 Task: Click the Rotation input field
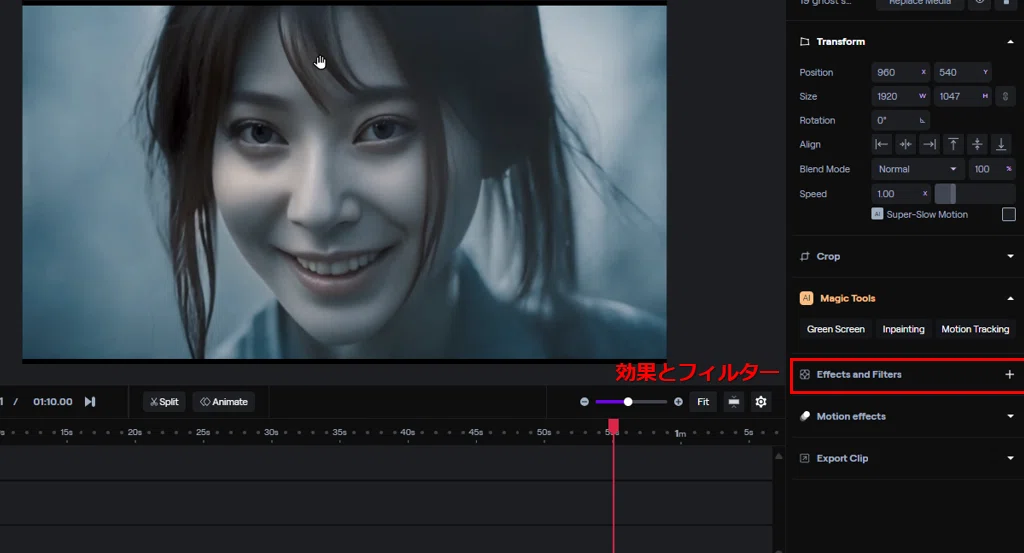coord(901,121)
